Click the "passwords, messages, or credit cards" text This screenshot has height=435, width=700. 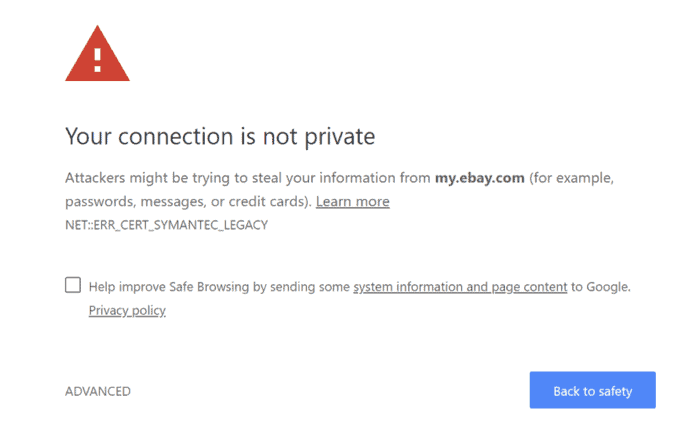click(187, 202)
